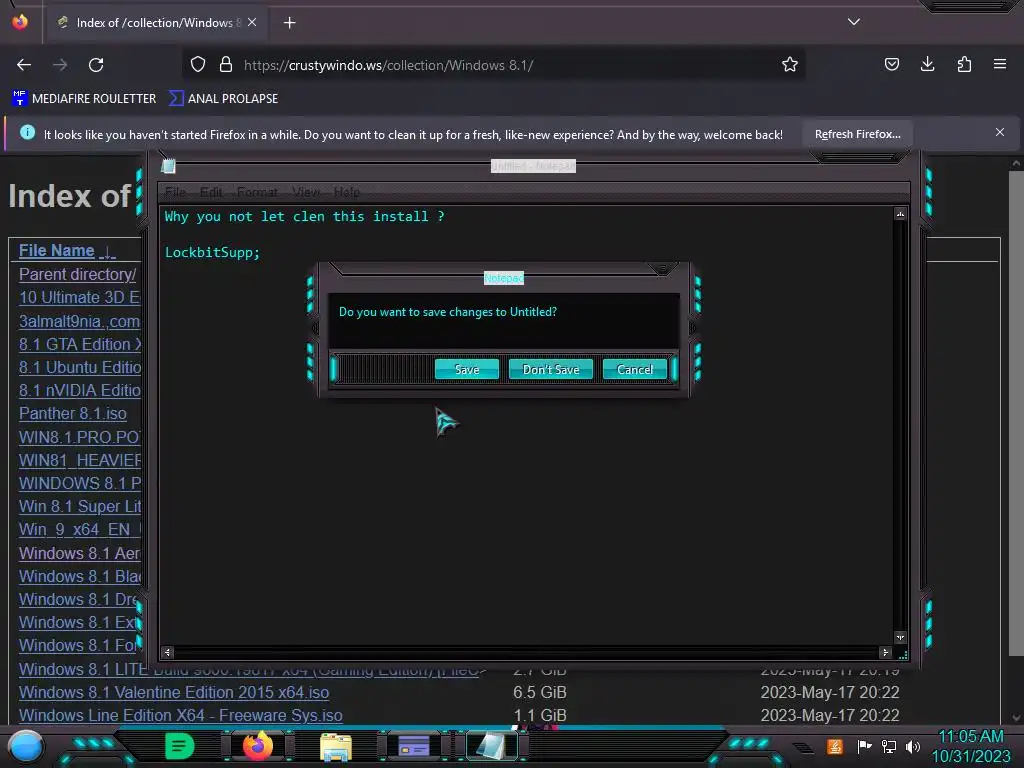1024x768 pixels.
Task: Open Notepad's File menu
Action: point(175,192)
